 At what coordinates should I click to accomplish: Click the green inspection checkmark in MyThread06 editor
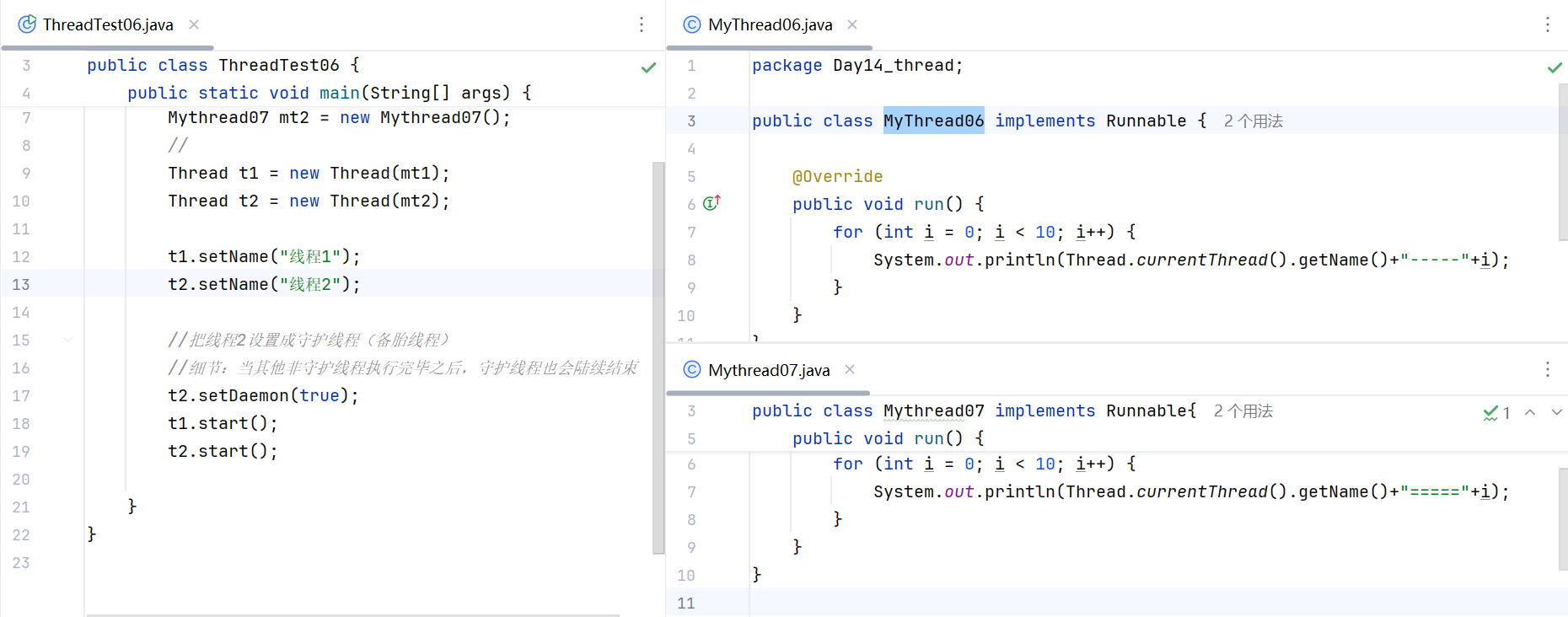click(x=1555, y=67)
